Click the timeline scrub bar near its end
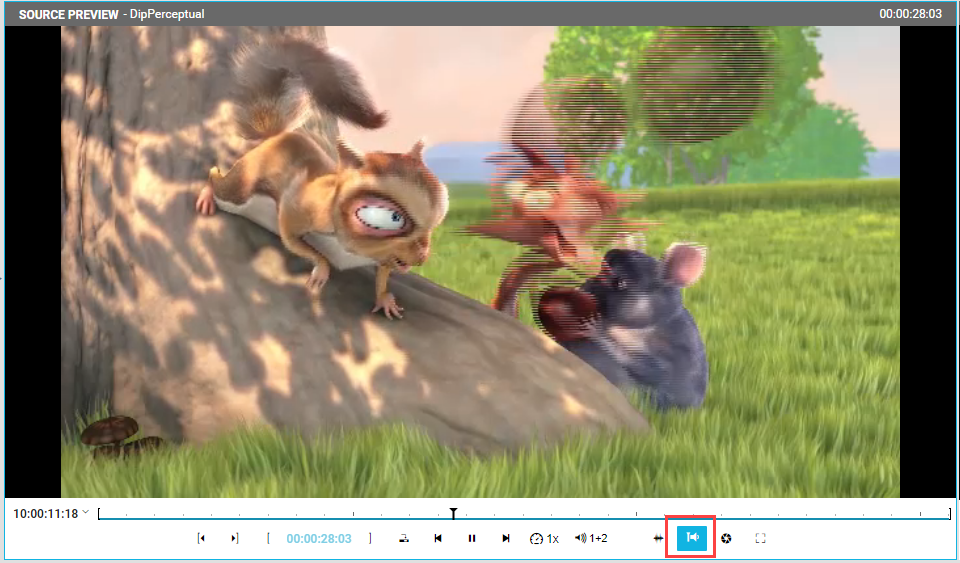 930,518
